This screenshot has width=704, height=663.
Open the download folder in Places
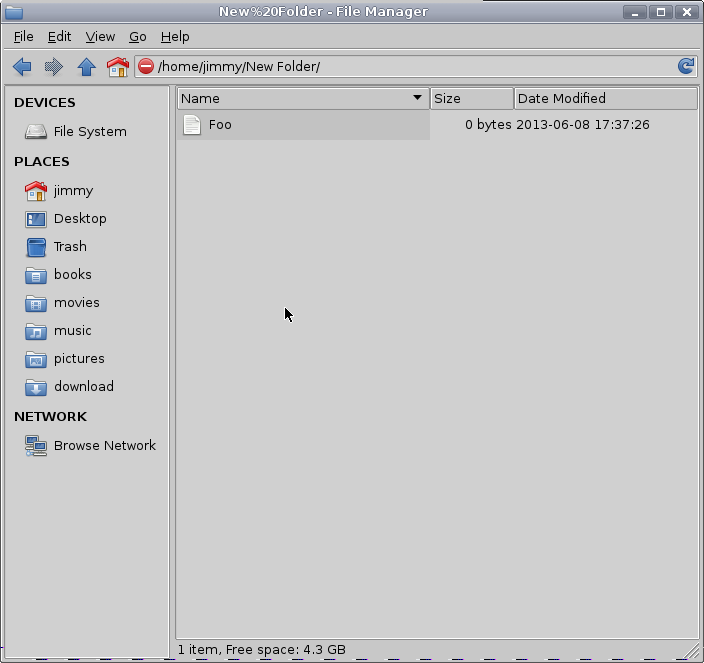click(x=83, y=386)
